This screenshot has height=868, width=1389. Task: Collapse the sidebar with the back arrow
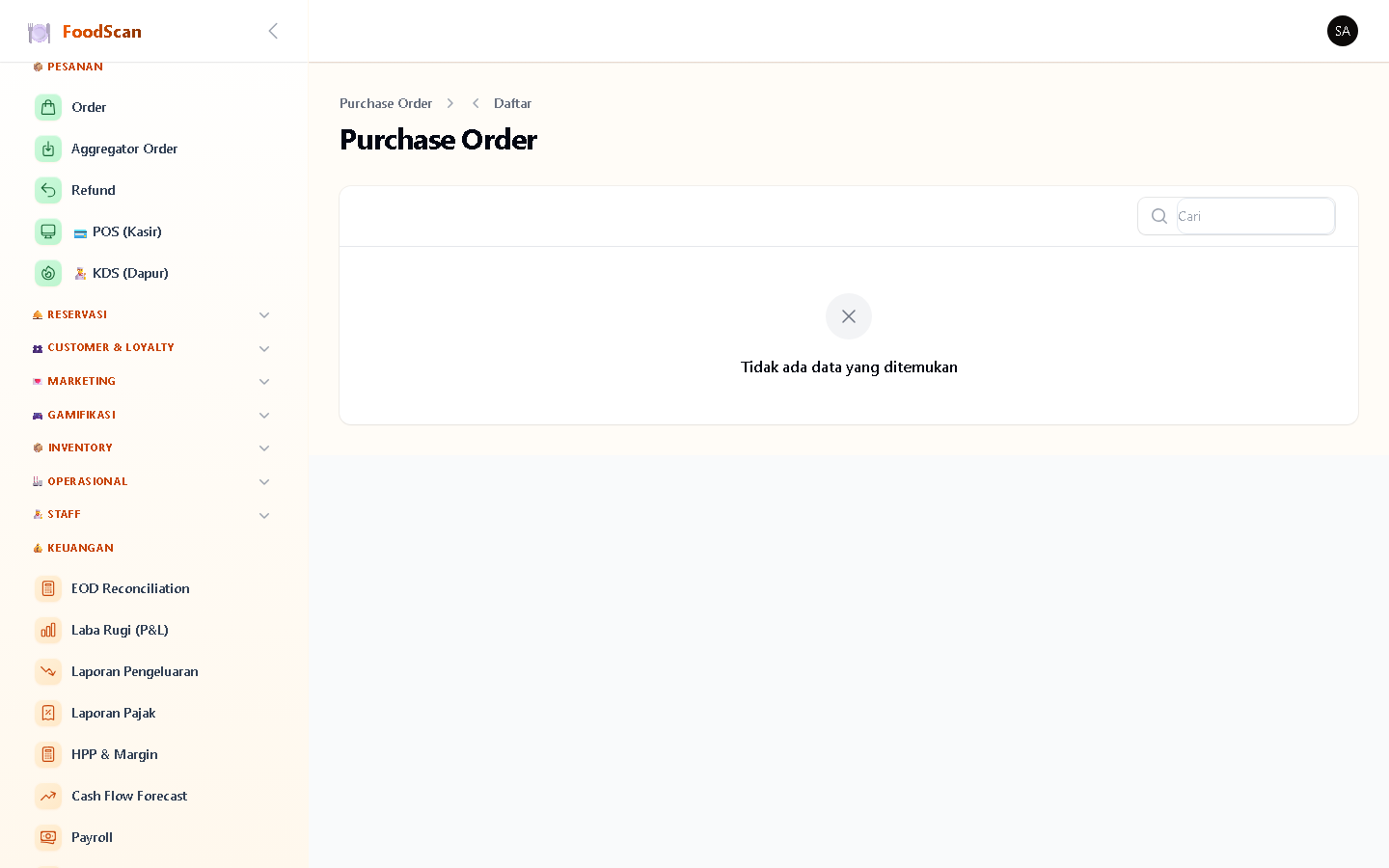click(273, 31)
